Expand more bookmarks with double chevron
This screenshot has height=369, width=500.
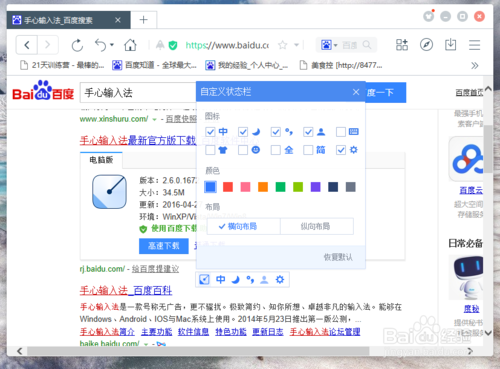[475, 65]
